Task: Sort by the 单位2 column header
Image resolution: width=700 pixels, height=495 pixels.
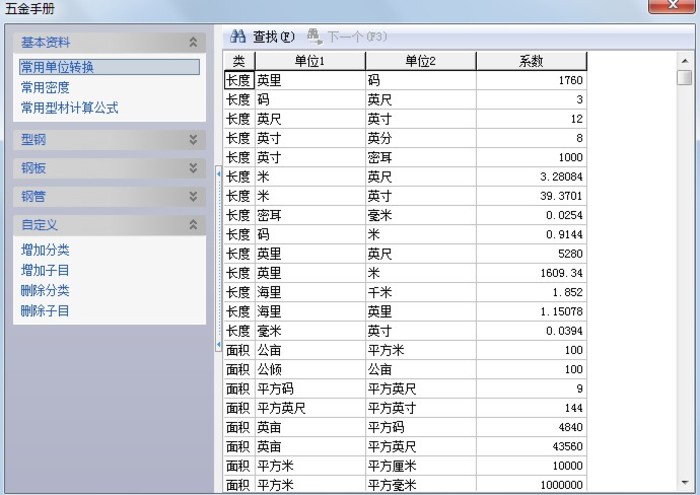Action: [x=421, y=61]
